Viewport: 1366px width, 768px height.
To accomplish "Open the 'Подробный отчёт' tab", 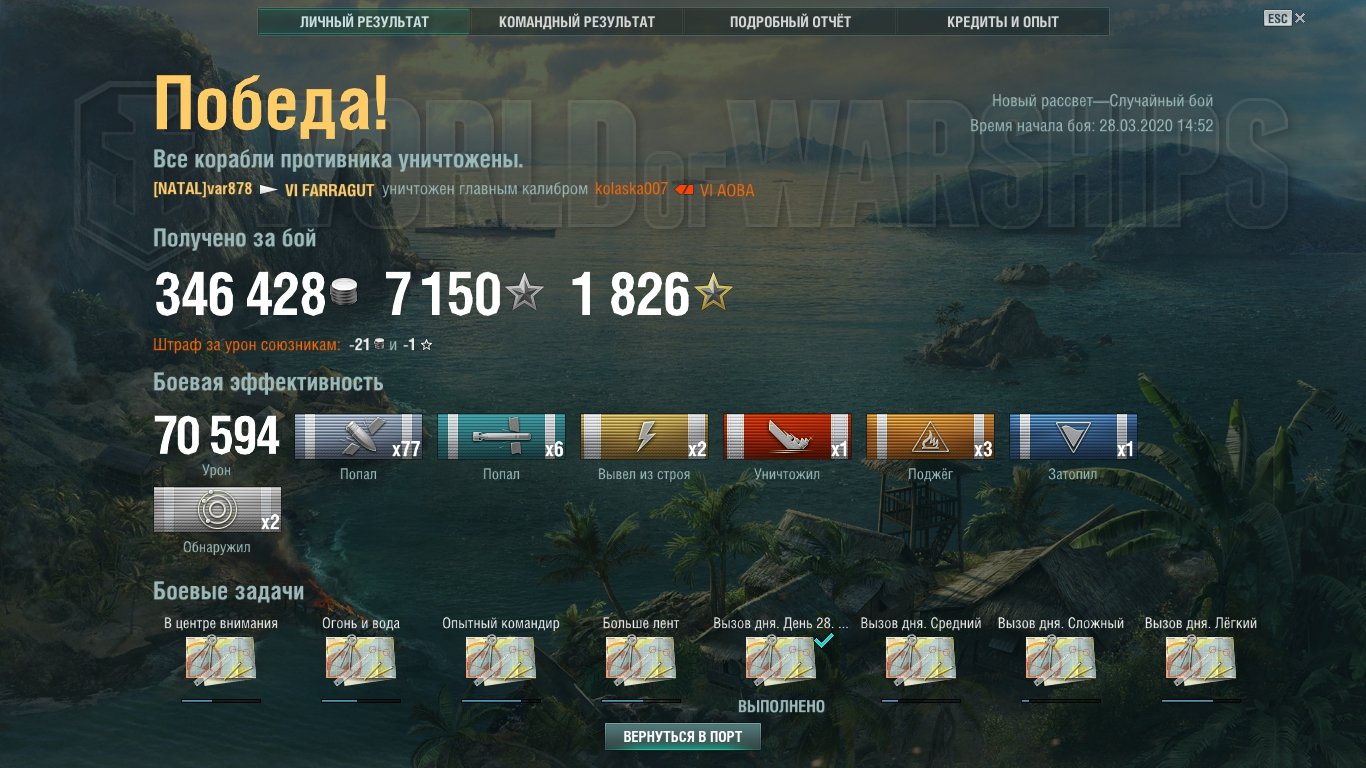I will [x=790, y=22].
